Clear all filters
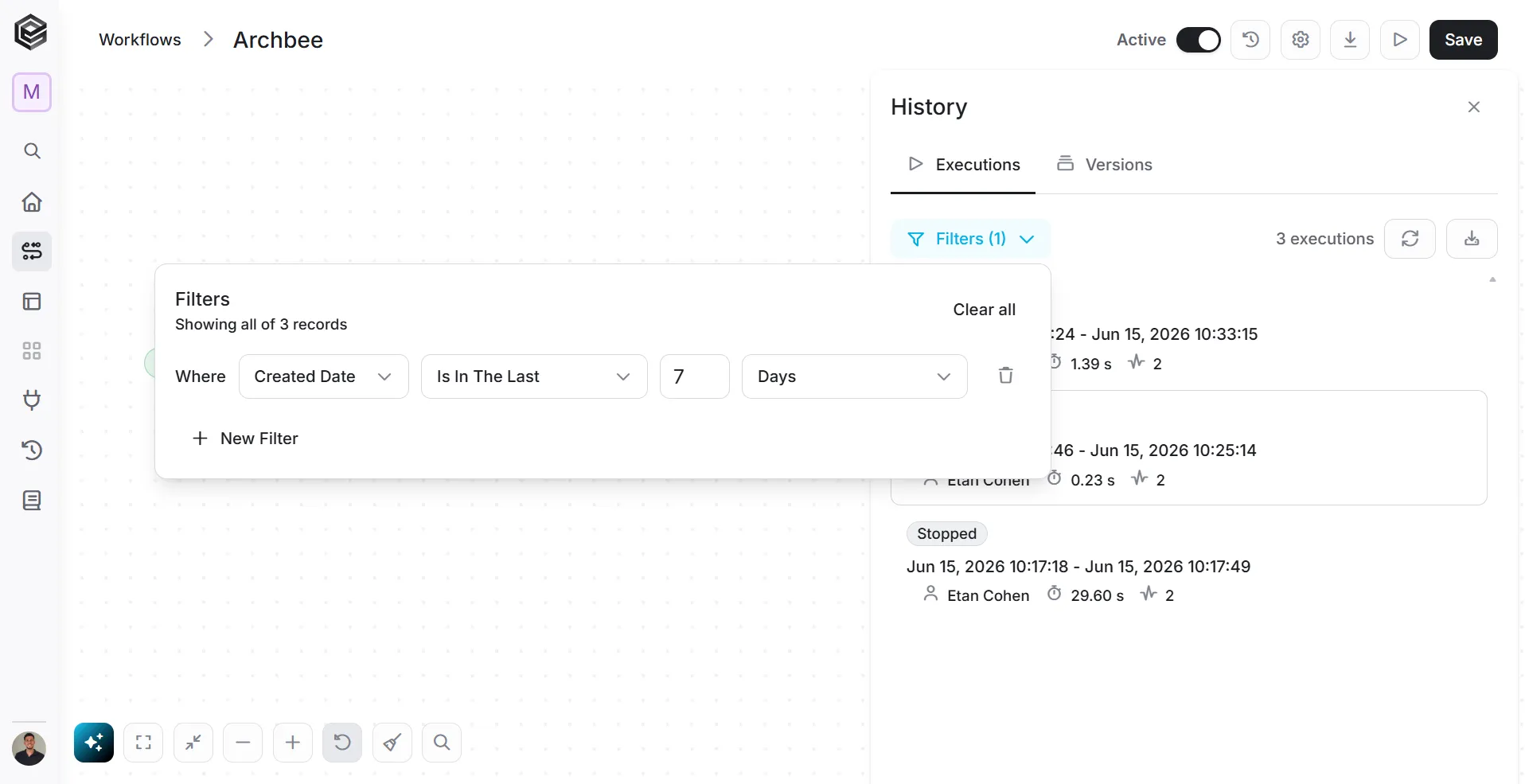 click(x=985, y=310)
